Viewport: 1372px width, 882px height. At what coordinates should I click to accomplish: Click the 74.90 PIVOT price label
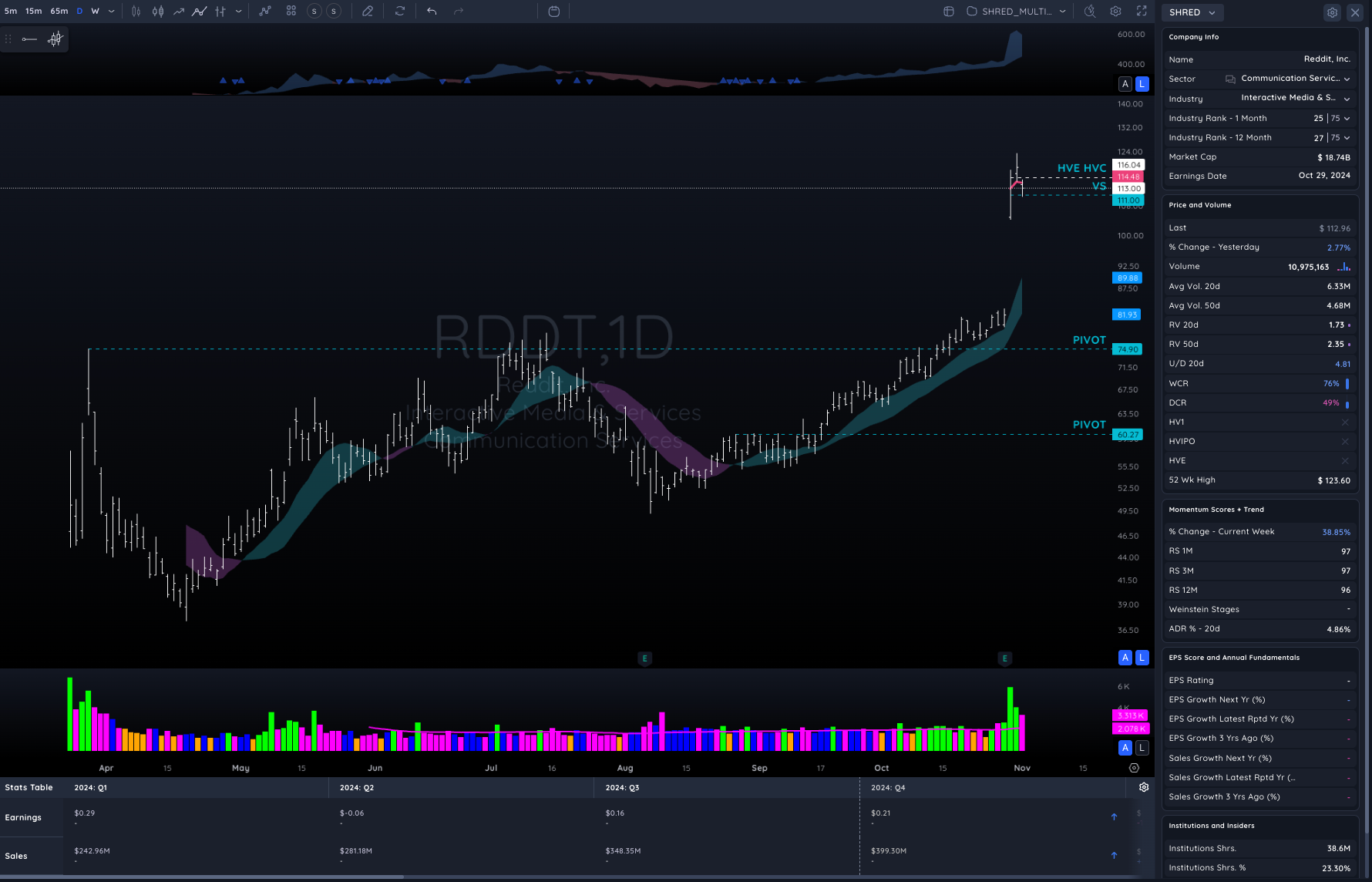pos(1127,349)
